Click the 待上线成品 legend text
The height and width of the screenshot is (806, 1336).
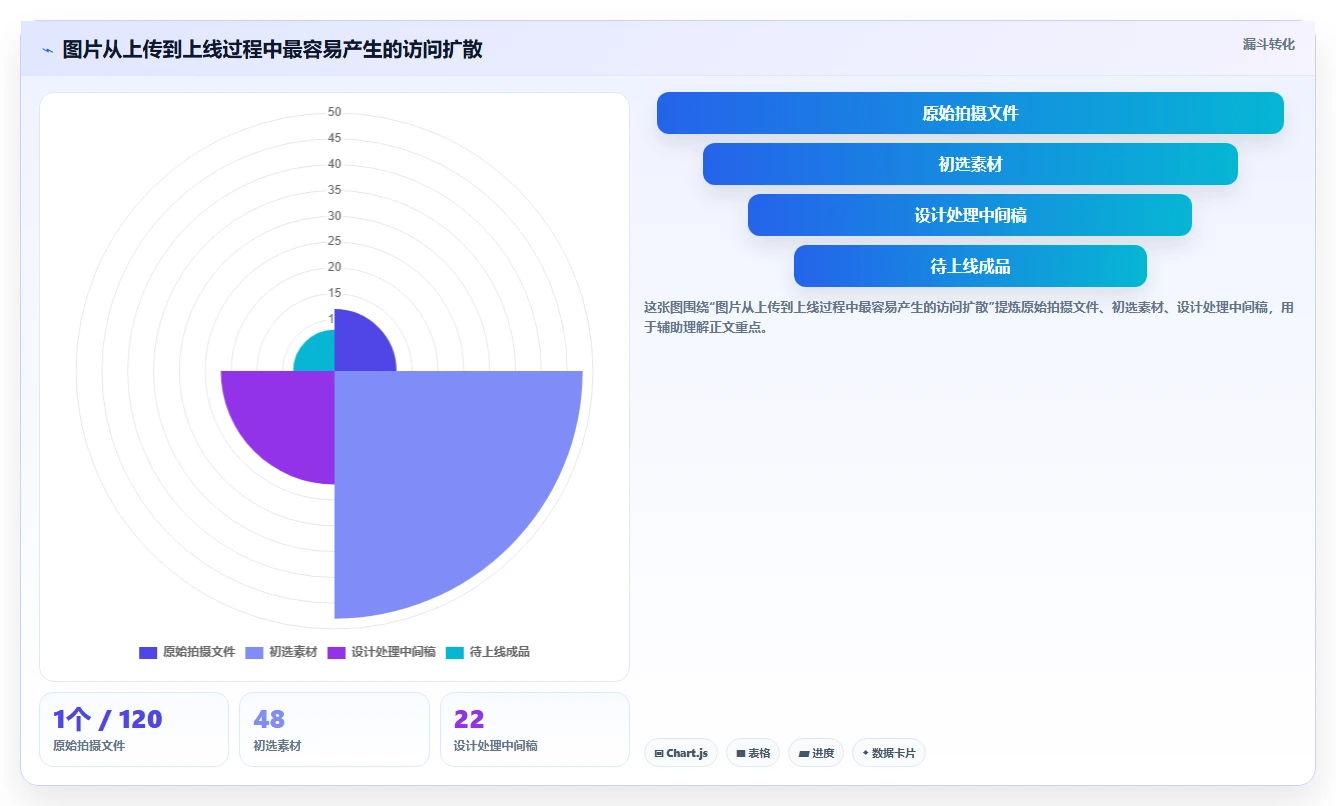tap(500, 652)
